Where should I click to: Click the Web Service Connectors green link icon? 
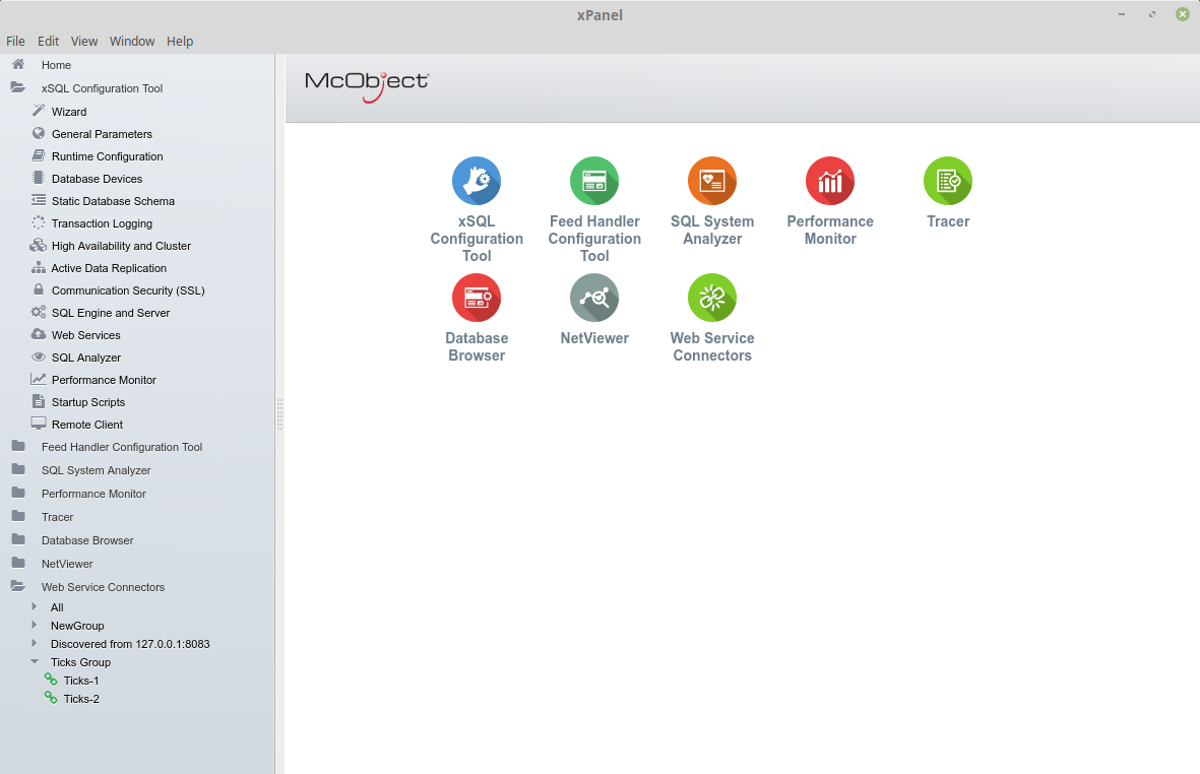[712, 298]
